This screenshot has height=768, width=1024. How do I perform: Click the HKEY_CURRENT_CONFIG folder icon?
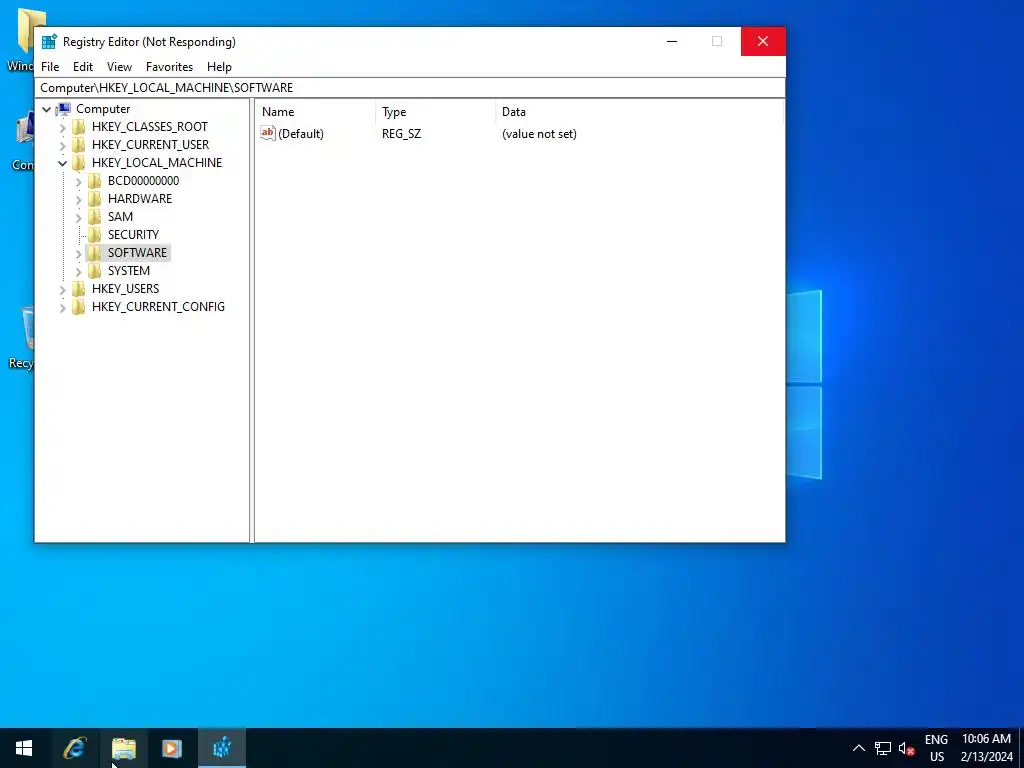coord(79,307)
